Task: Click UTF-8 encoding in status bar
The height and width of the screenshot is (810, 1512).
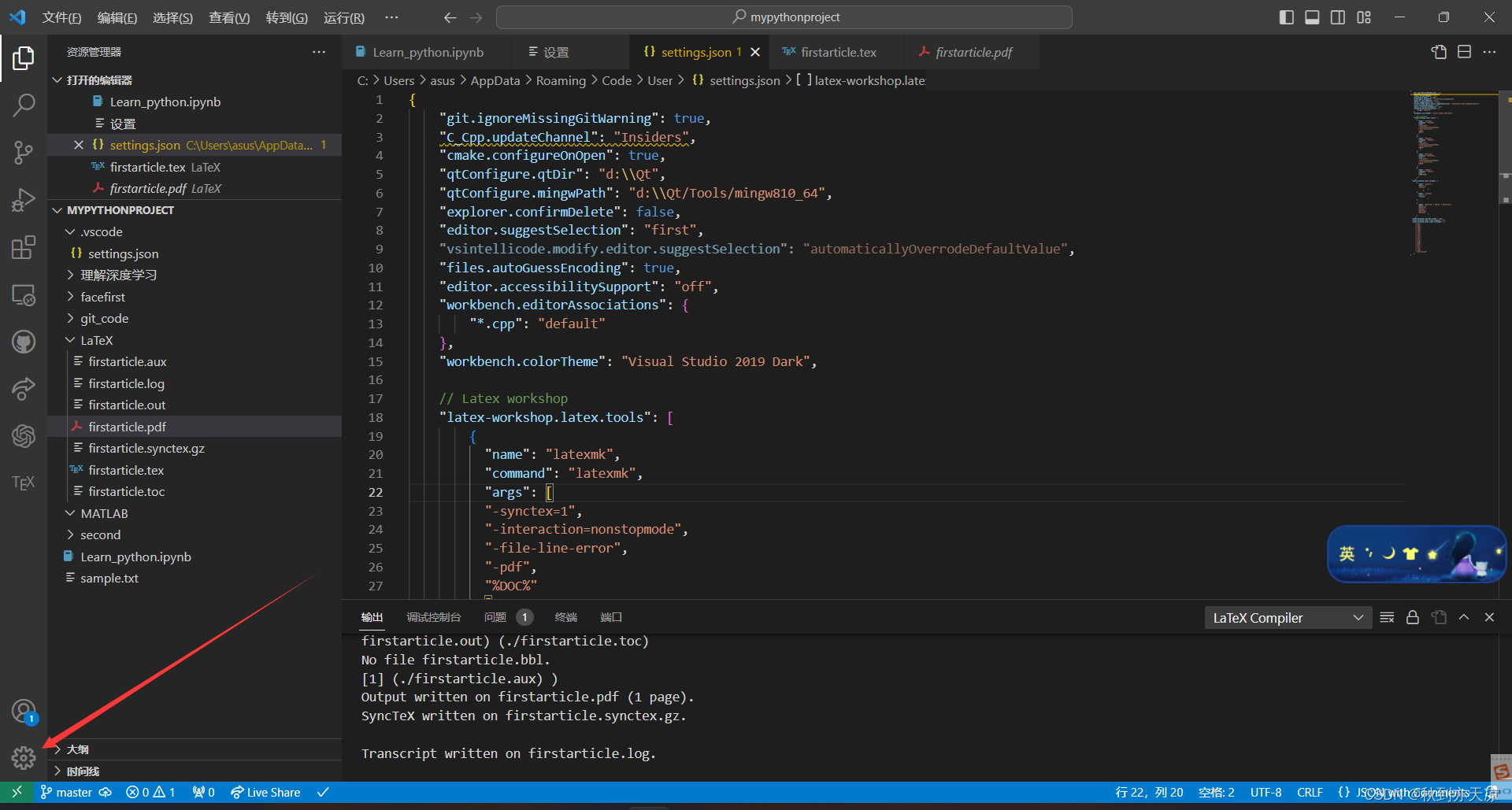Action: pyautogui.click(x=1266, y=793)
